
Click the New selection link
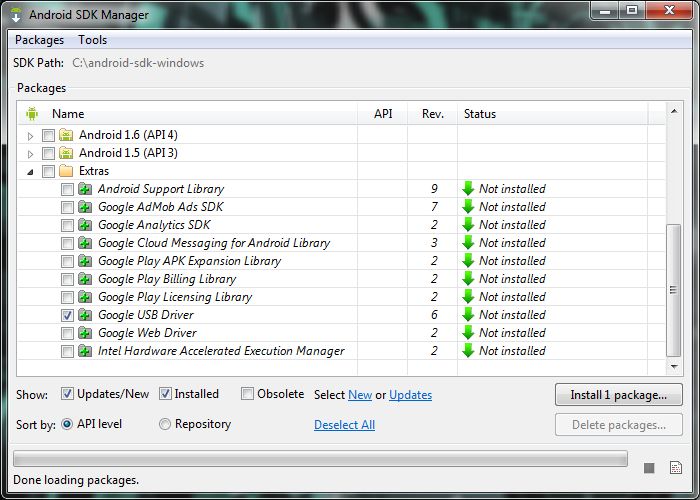[x=360, y=395]
